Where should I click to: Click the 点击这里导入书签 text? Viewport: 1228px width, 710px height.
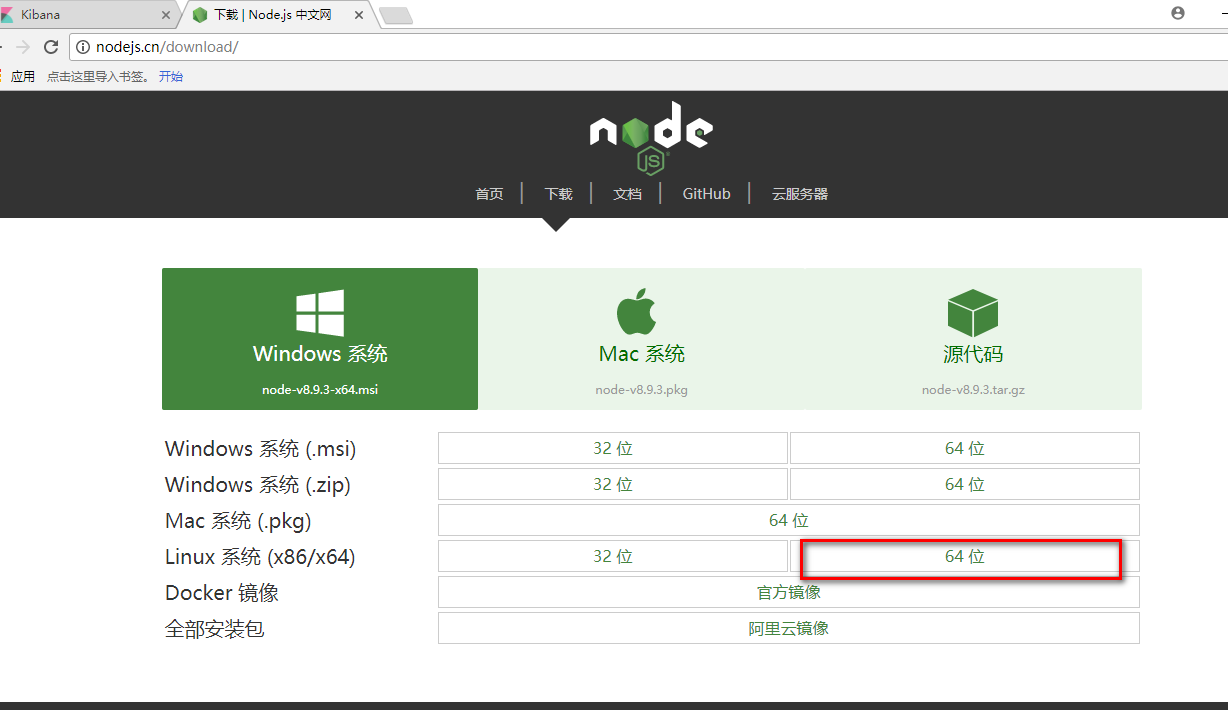point(98,76)
